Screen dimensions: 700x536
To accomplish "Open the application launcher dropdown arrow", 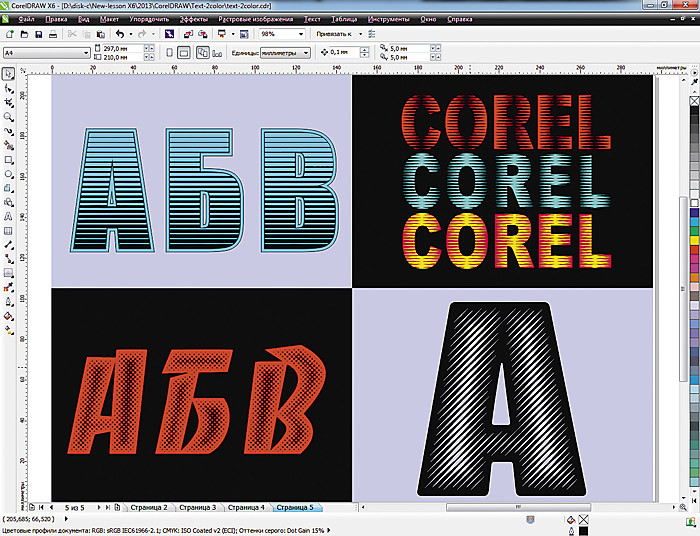I will [233, 34].
